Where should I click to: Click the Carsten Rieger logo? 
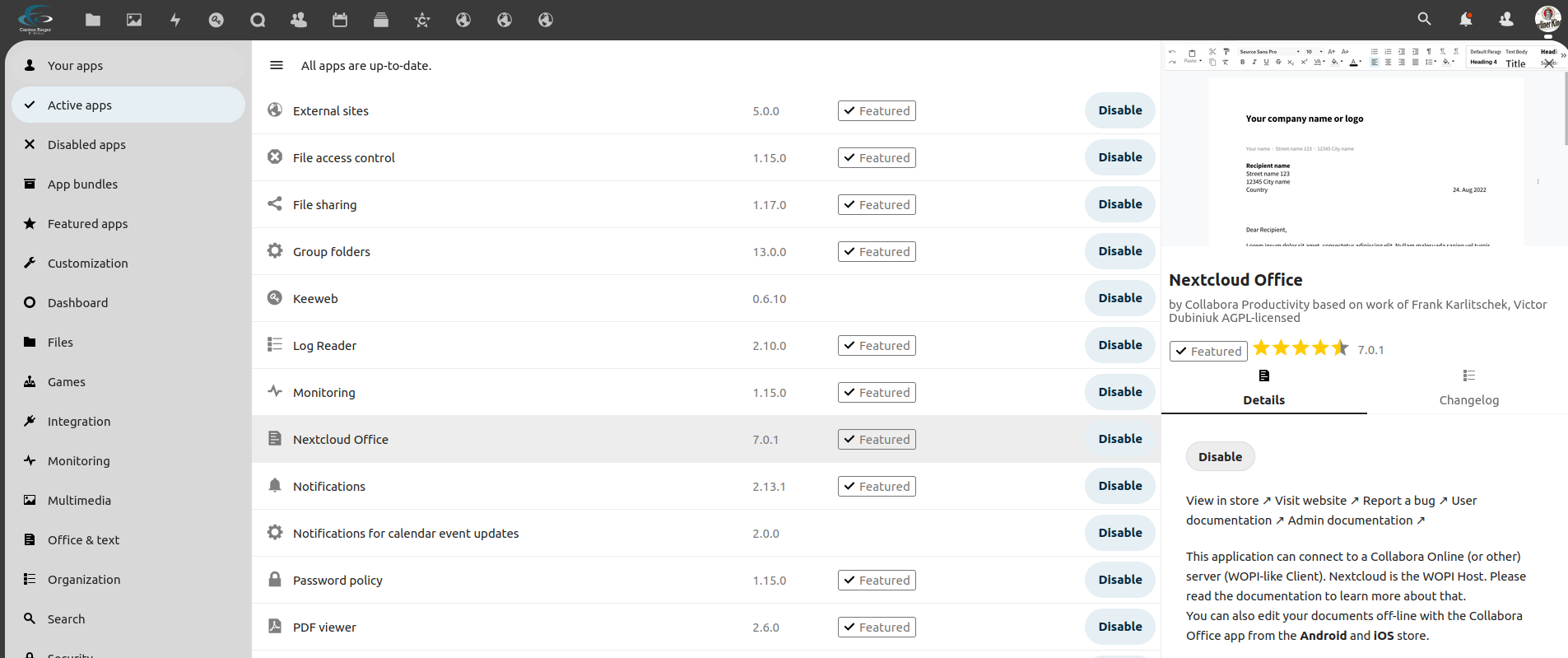[x=35, y=20]
